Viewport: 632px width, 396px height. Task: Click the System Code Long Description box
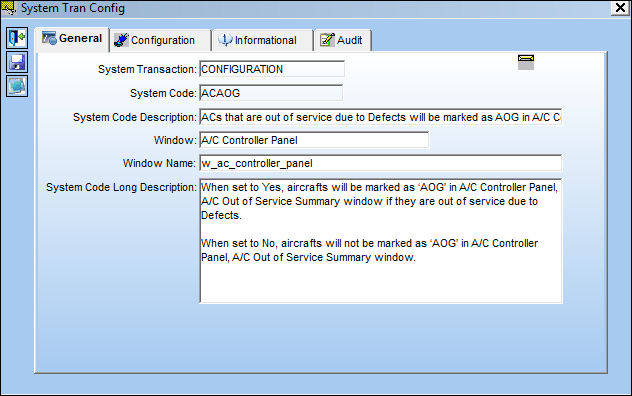click(381, 241)
